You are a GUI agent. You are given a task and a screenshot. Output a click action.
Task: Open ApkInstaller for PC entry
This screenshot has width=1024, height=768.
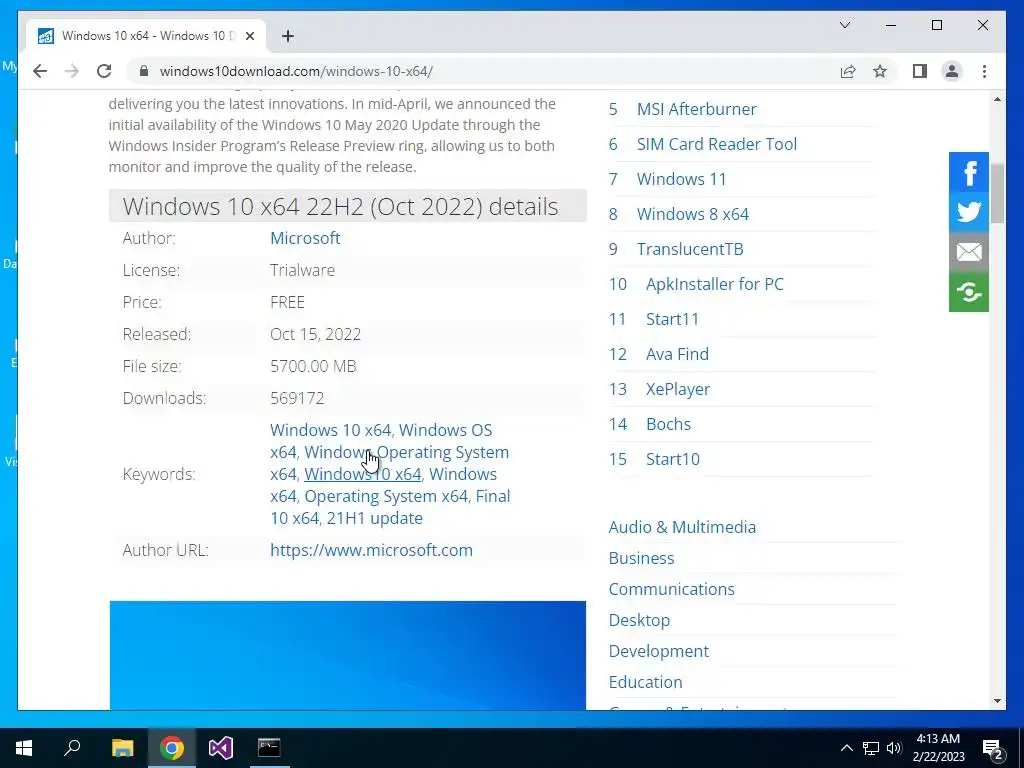click(715, 284)
